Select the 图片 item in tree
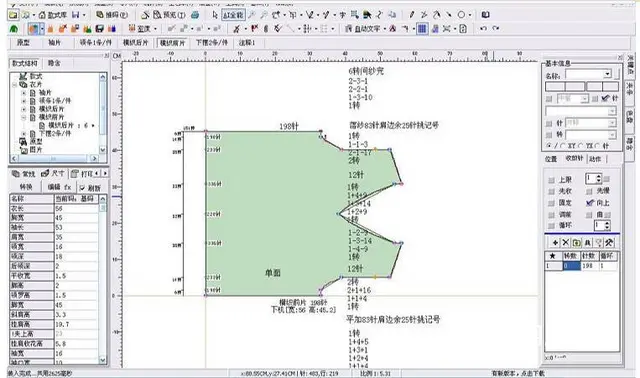 tap(36, 149)
